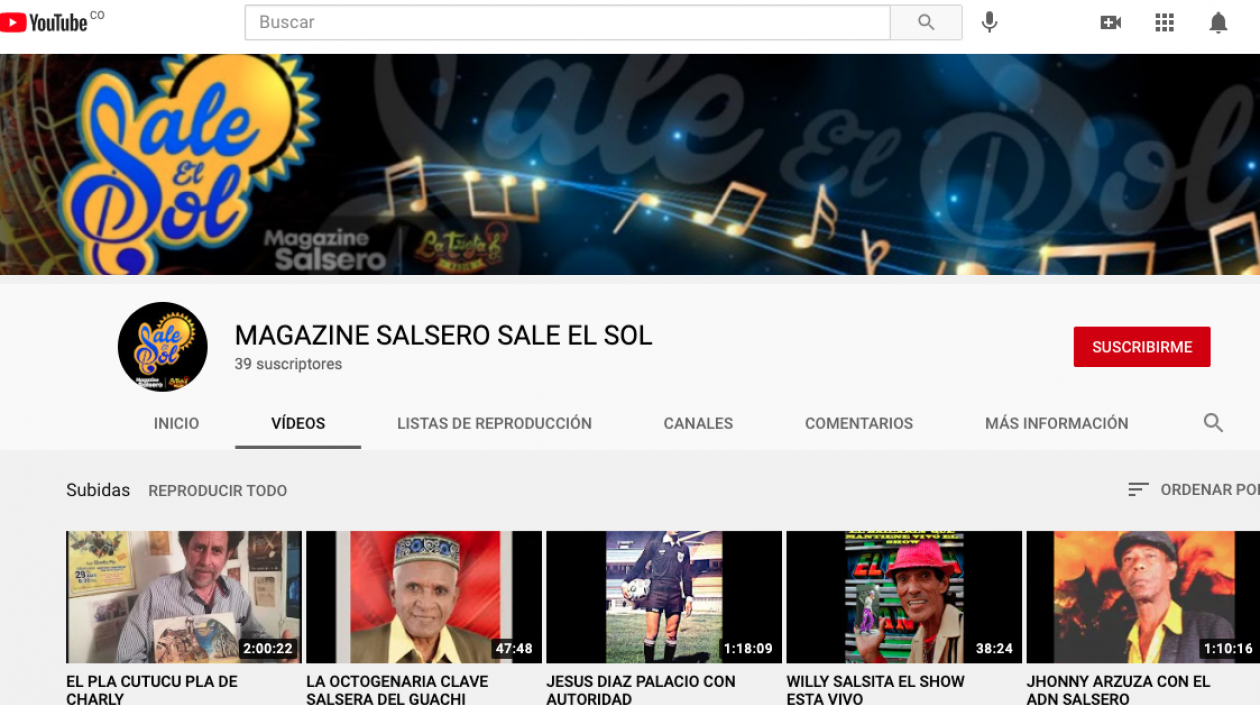
Task: Open the create video upload icon
Action: click(1110, 21)
